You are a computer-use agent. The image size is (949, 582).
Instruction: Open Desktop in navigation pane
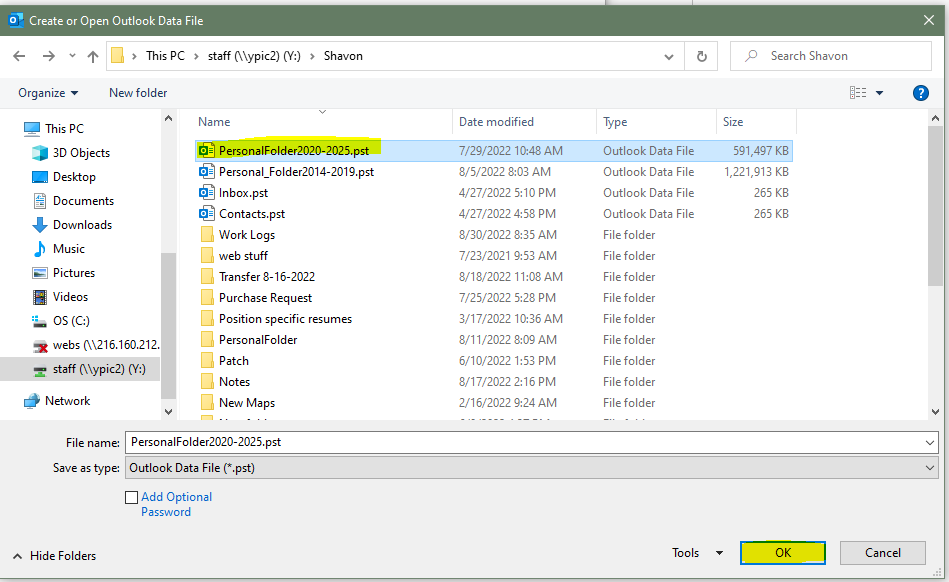(x=74, y=177)
